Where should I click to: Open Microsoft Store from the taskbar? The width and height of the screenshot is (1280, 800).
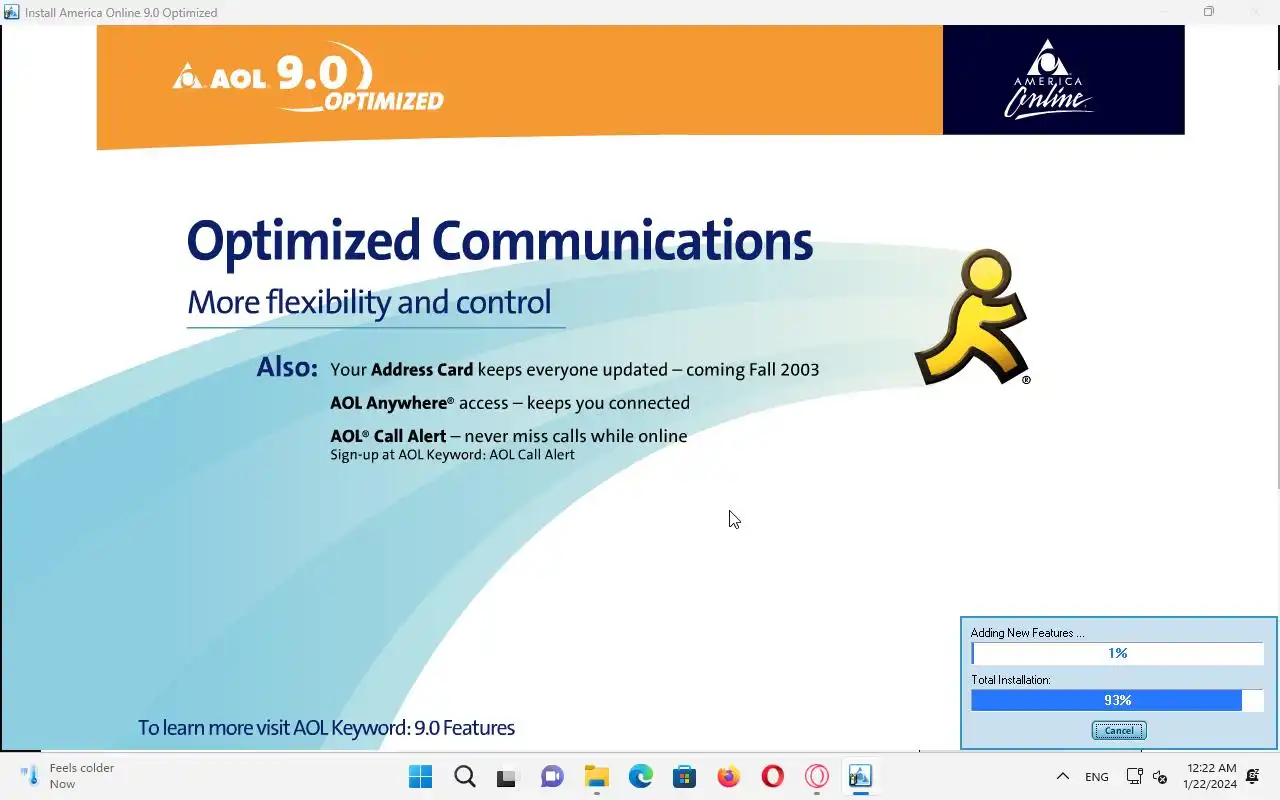(685, 776)
